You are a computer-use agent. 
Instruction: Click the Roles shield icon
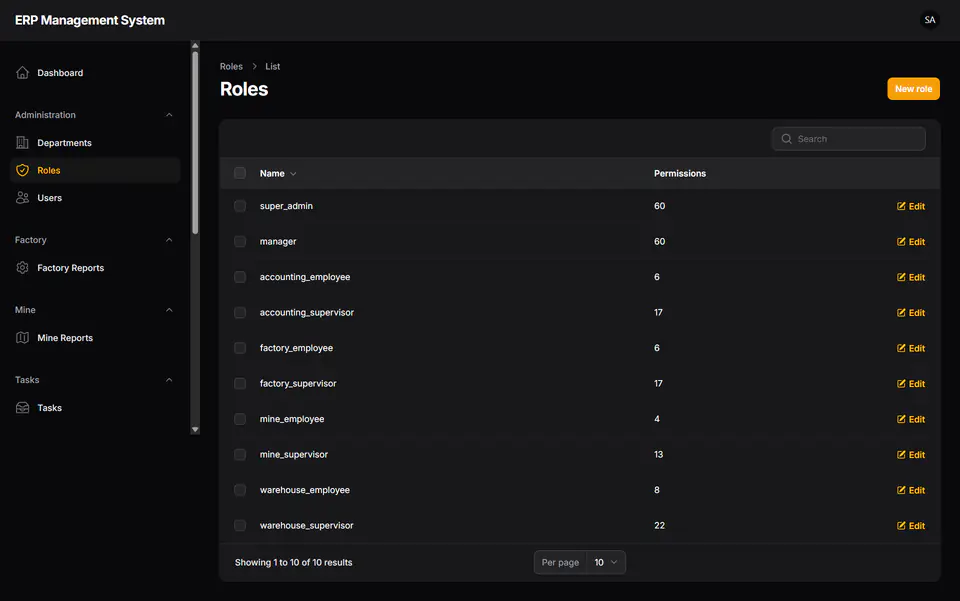point(23,170)
